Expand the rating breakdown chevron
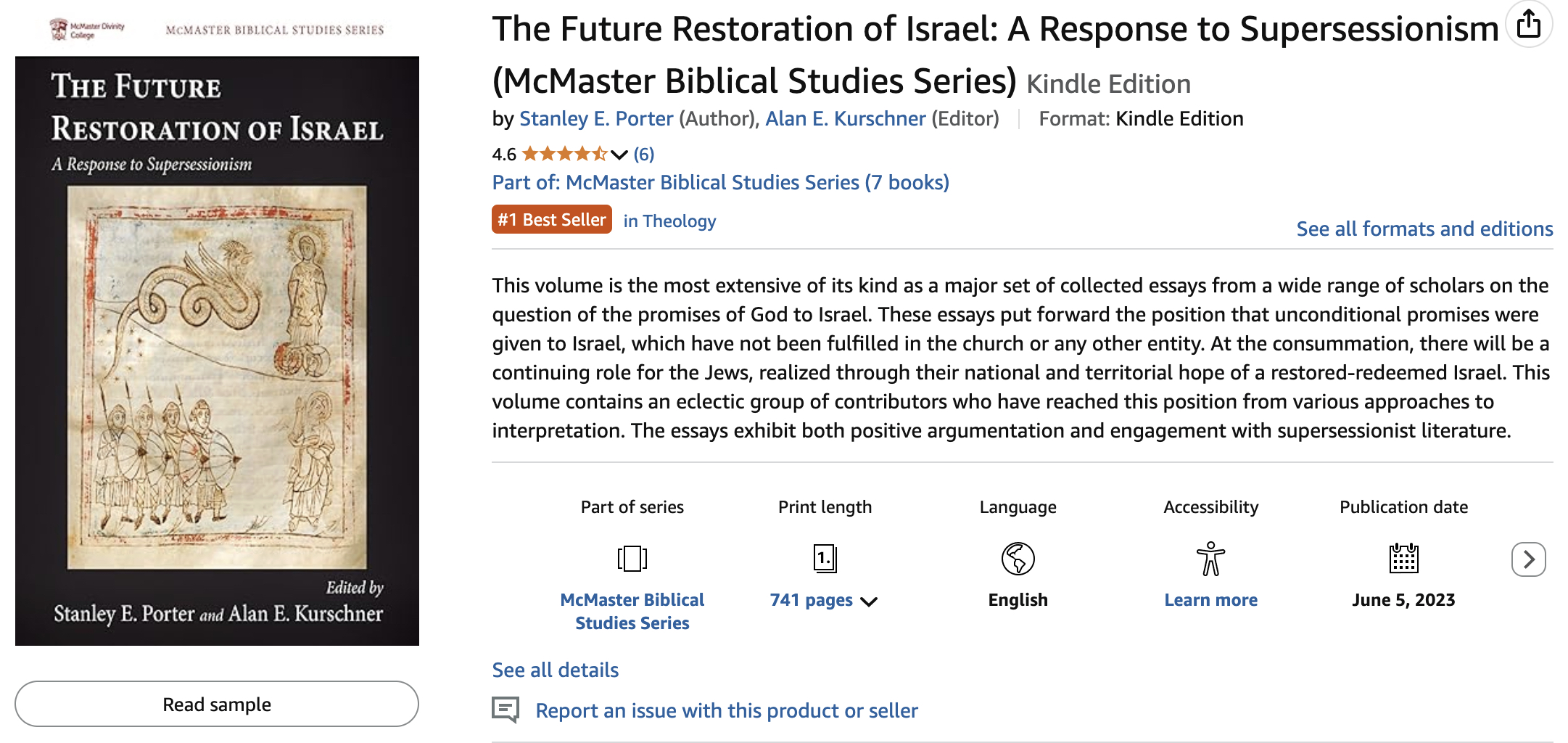This screenshot has height=743, width=1568. (619, 155)
